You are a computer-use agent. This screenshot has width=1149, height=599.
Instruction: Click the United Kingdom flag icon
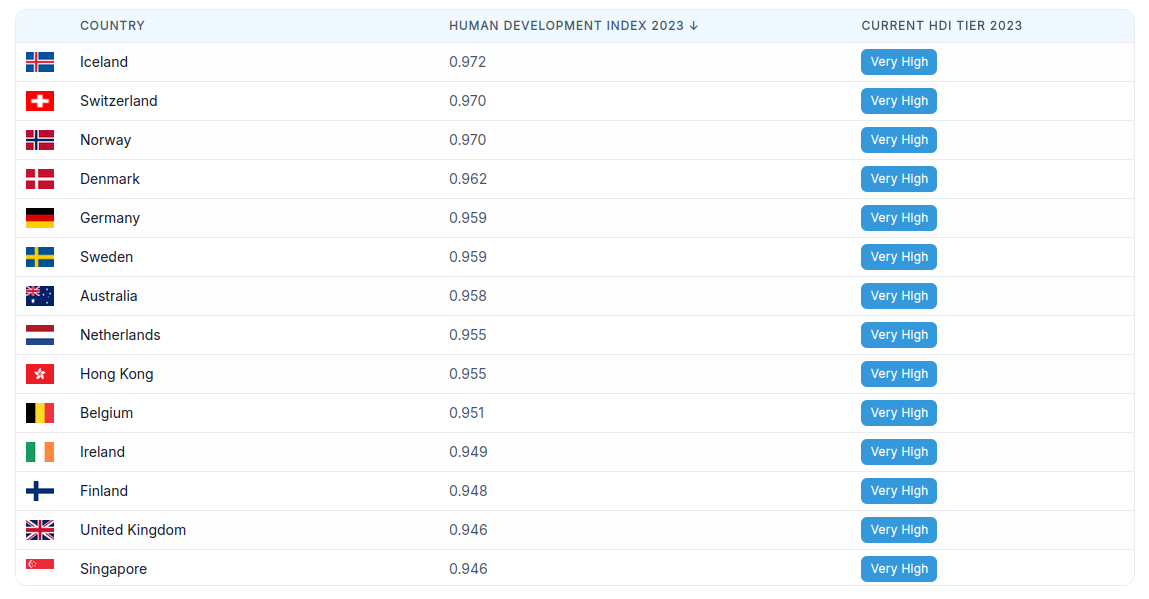(40, 529)
